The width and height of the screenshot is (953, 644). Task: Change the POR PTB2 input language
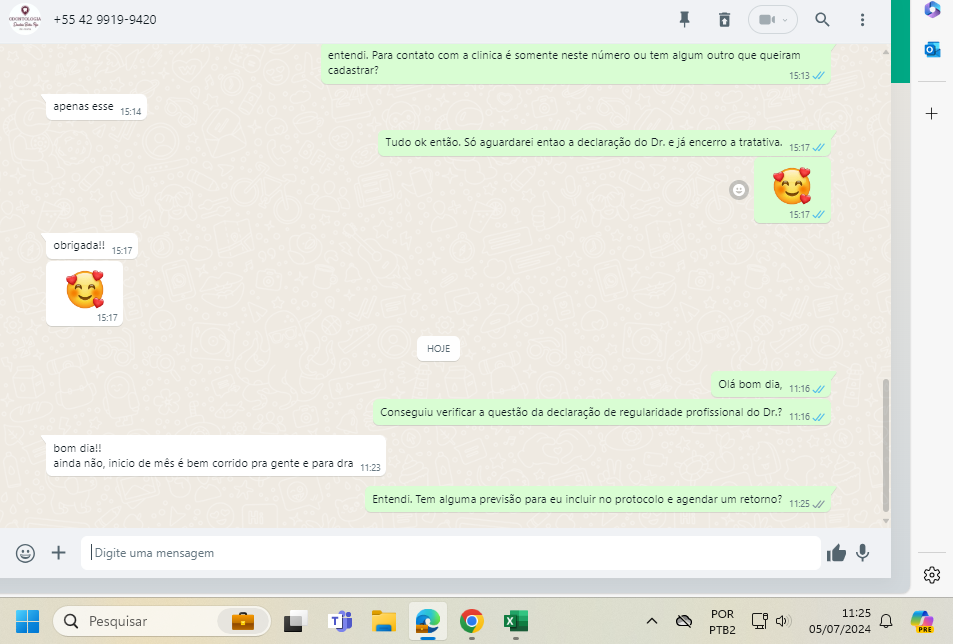[722, 622]
